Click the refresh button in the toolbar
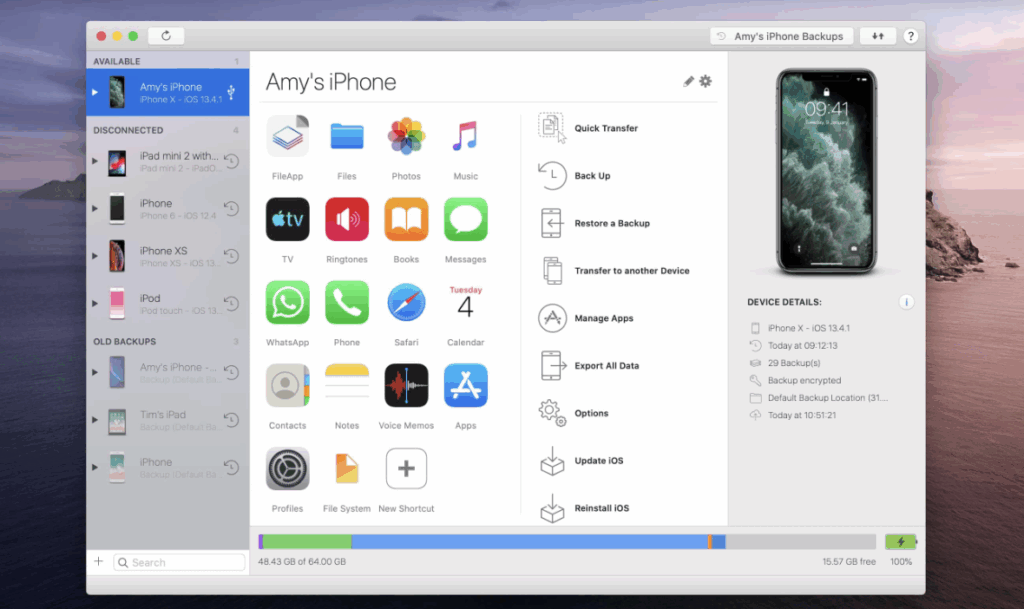The image size is (1024, 609). click(166, 36)
